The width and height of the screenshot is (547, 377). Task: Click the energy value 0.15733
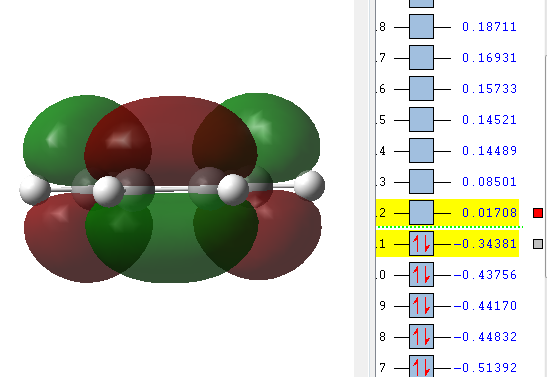click(x=489, y=89)
